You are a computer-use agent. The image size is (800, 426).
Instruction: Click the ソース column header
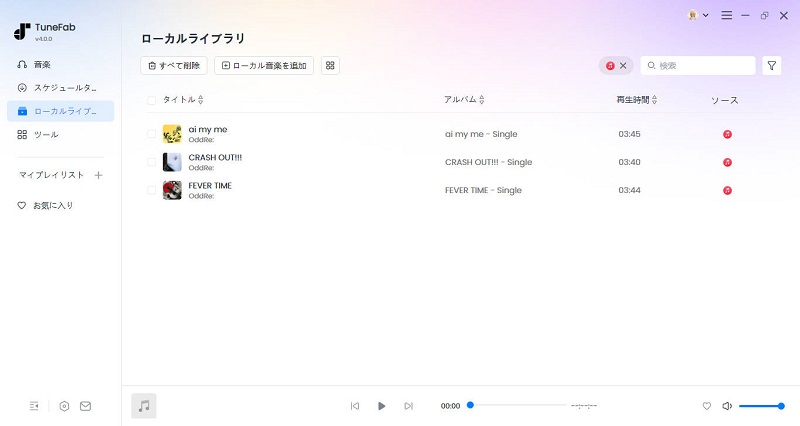724,101
